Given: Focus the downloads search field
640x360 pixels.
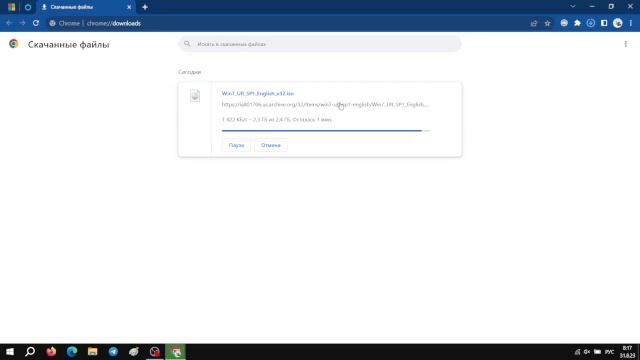Looking at the screenshot, I should tap(320, 44).
